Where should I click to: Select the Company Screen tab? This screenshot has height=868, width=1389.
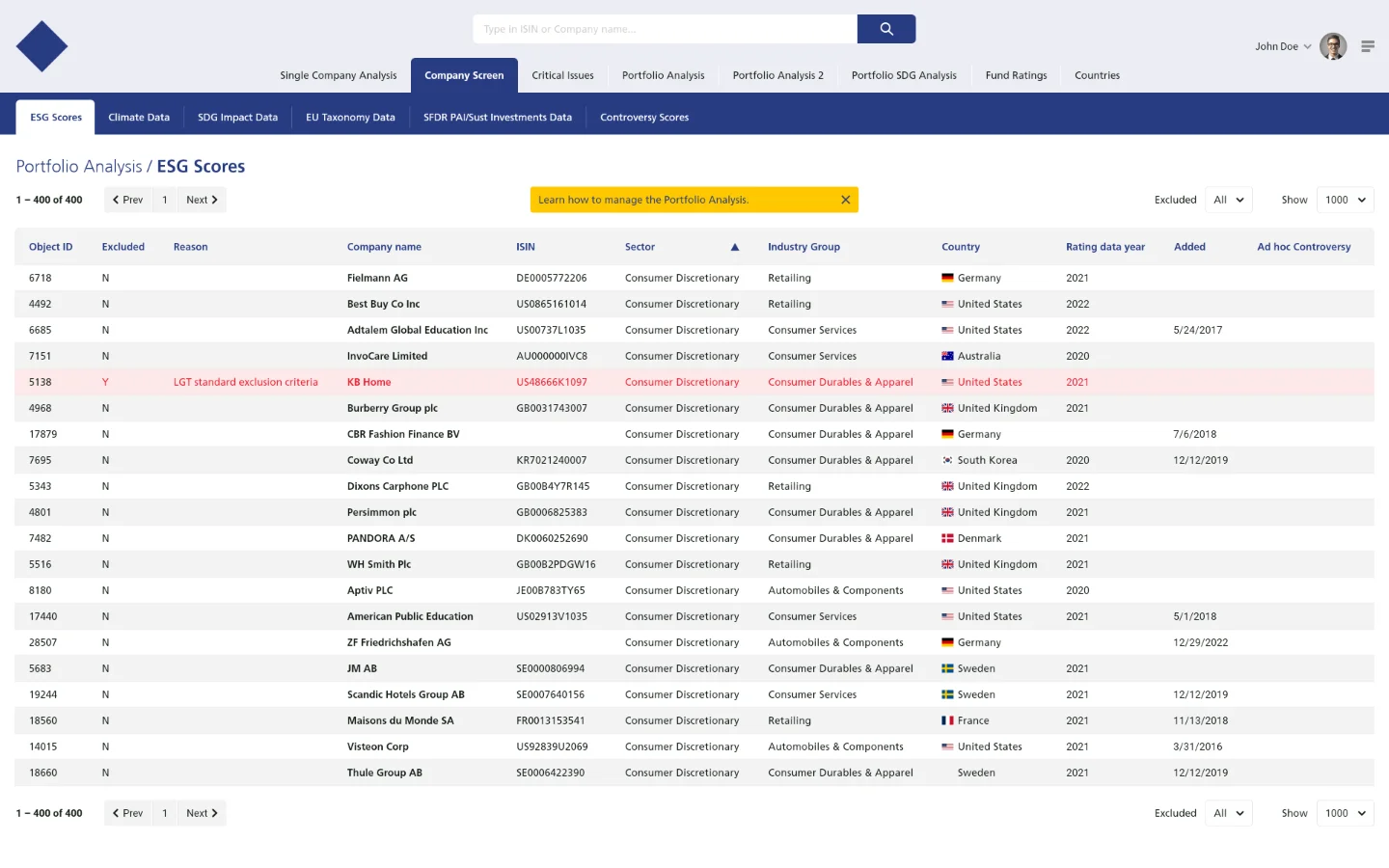(464, 75)
